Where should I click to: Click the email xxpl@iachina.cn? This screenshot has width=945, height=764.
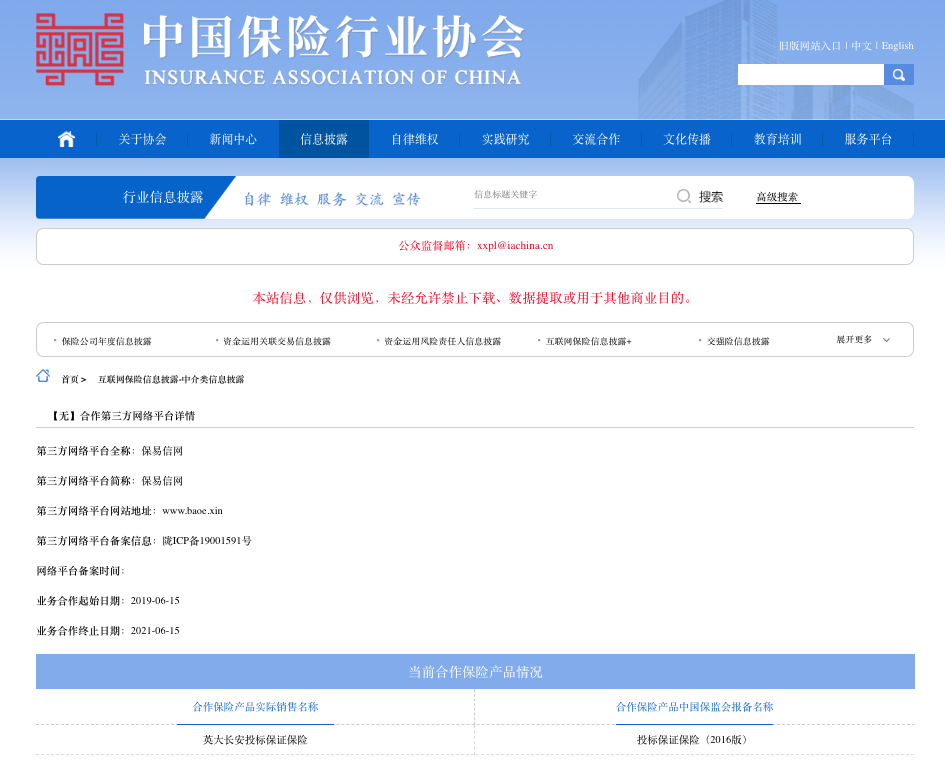tap(515, 245)
